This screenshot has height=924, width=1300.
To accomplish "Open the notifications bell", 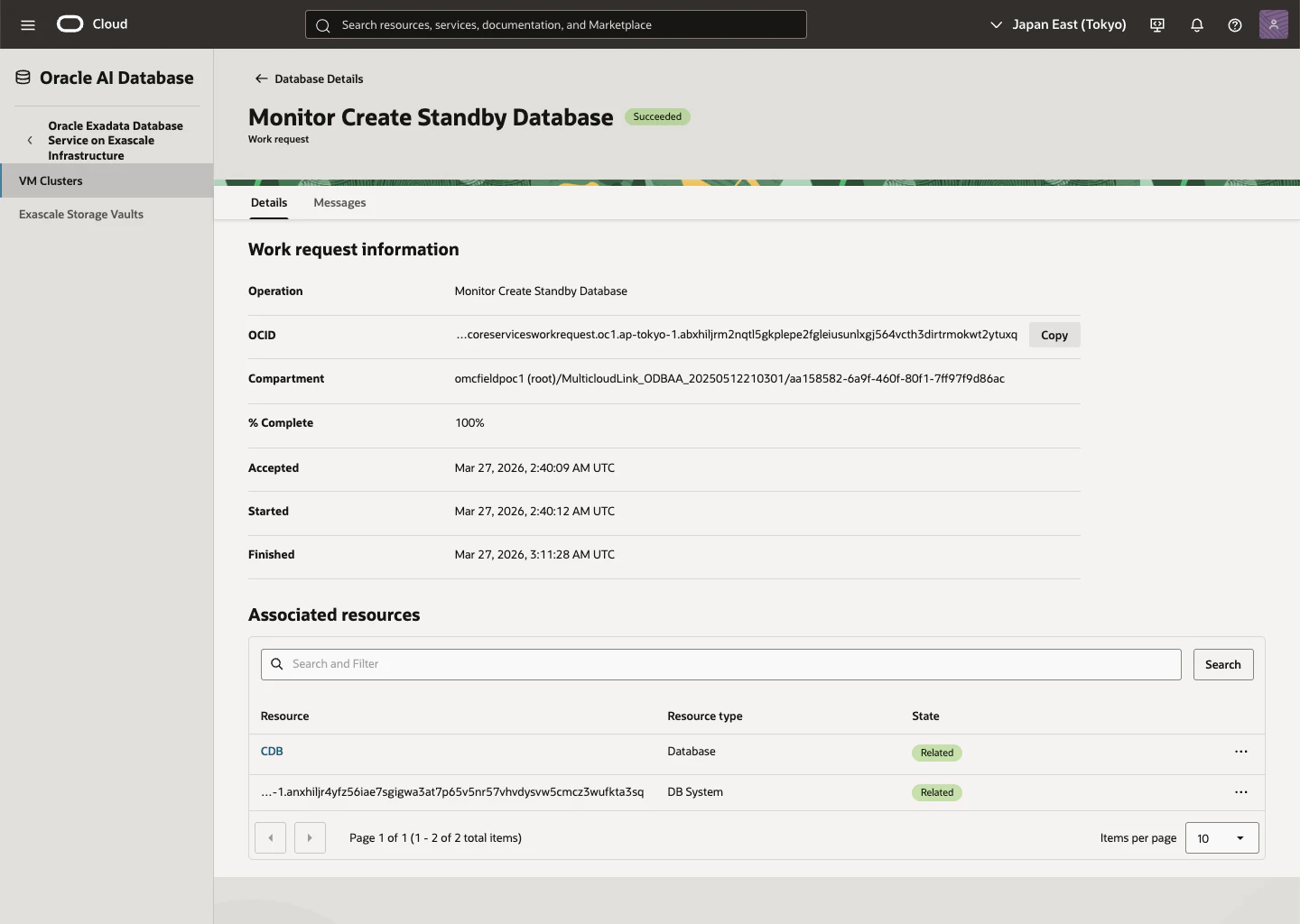I will 1197,24.
